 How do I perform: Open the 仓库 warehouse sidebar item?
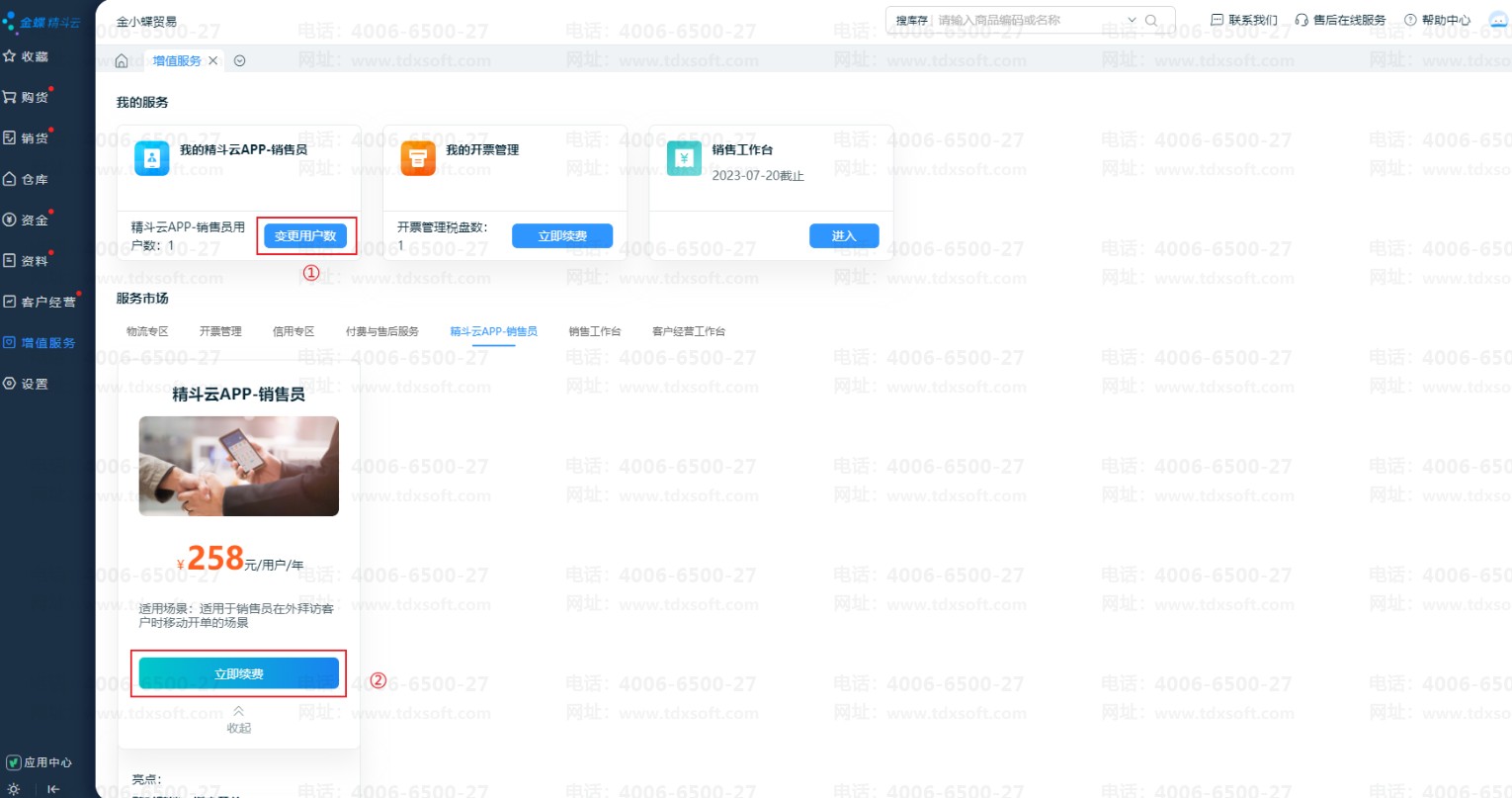click(27, 179)
